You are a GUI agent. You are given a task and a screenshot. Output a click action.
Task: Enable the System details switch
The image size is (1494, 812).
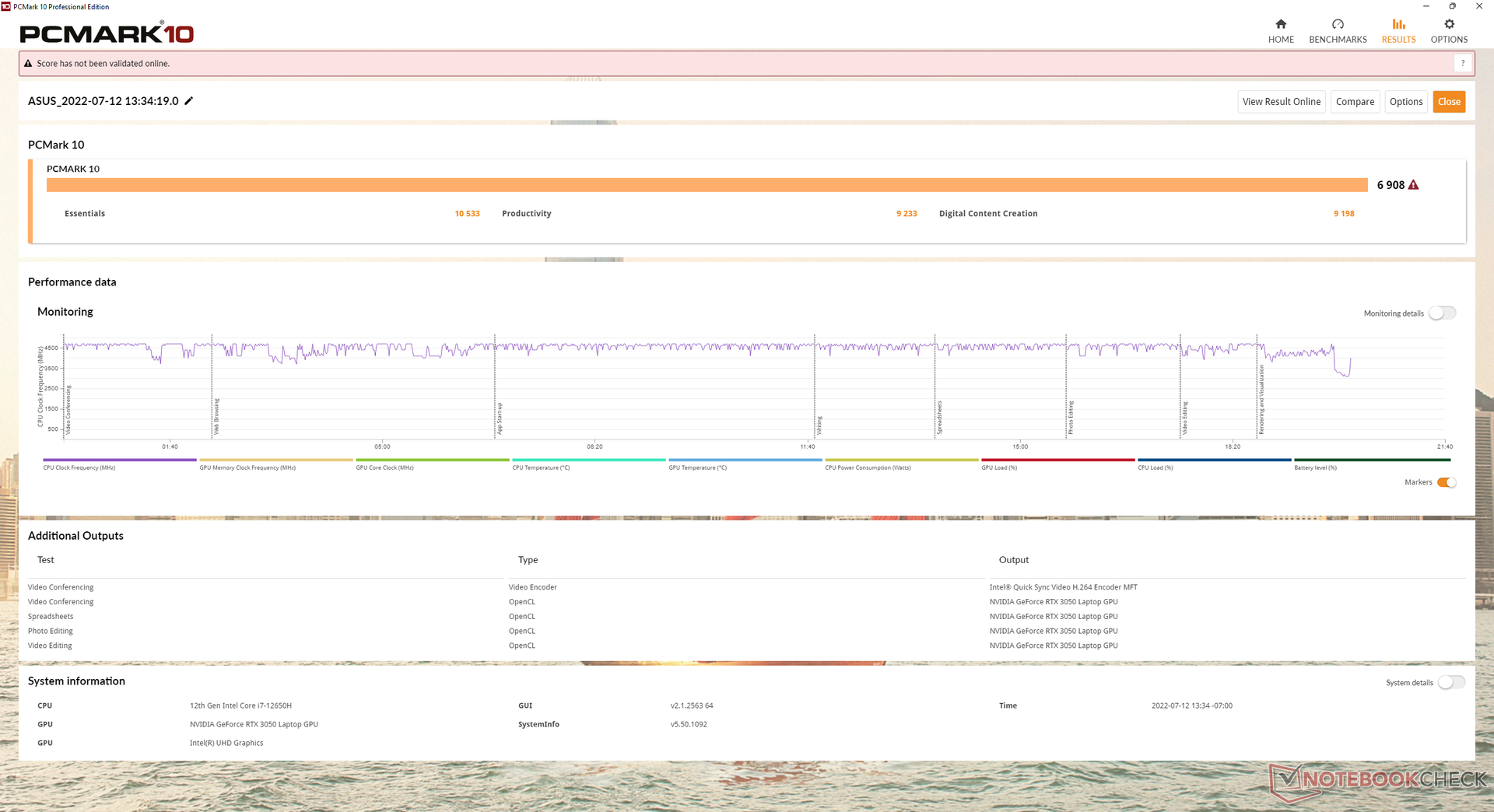click(x=1451, y=683)
